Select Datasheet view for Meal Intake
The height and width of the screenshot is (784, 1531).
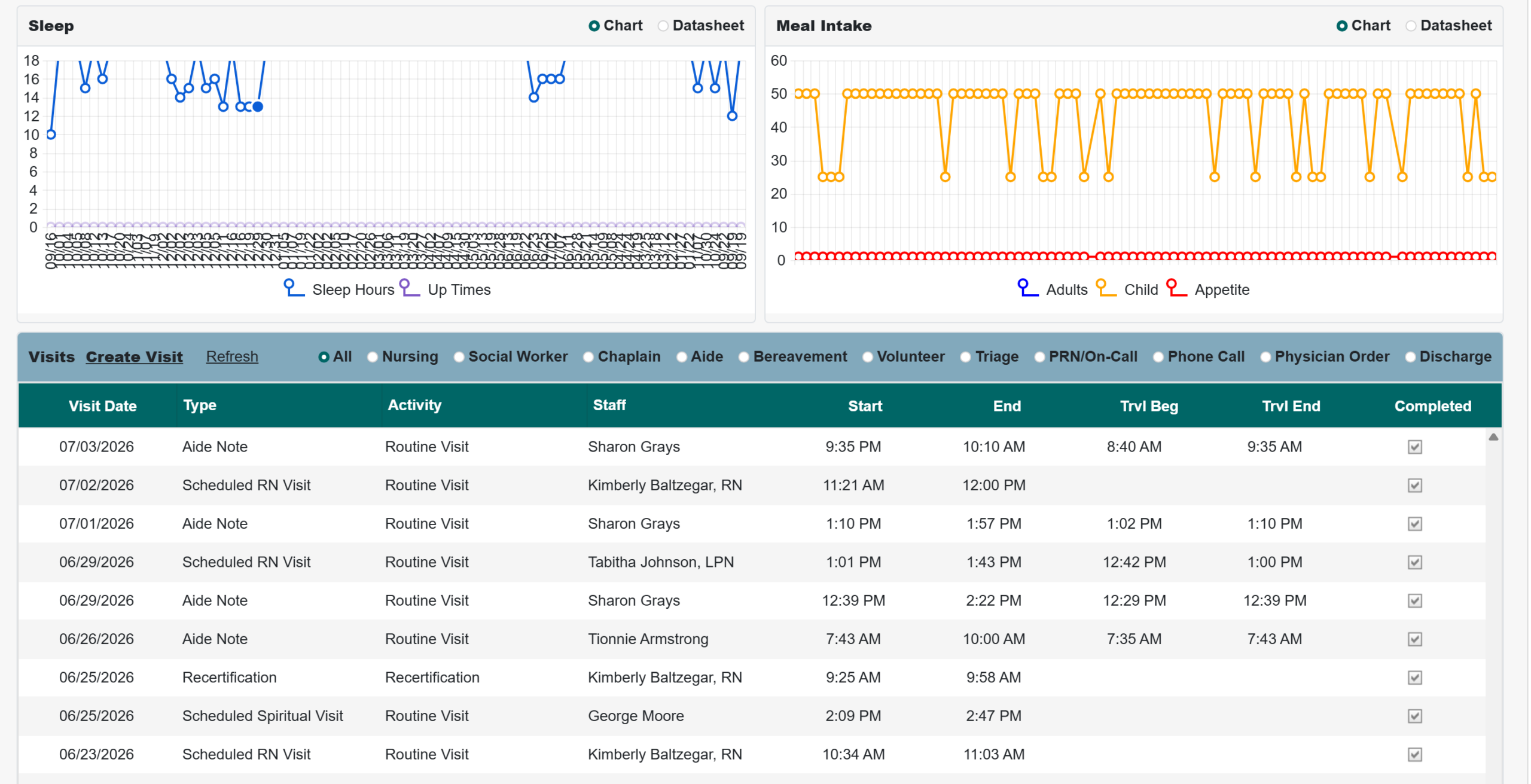click(1411, 26)
